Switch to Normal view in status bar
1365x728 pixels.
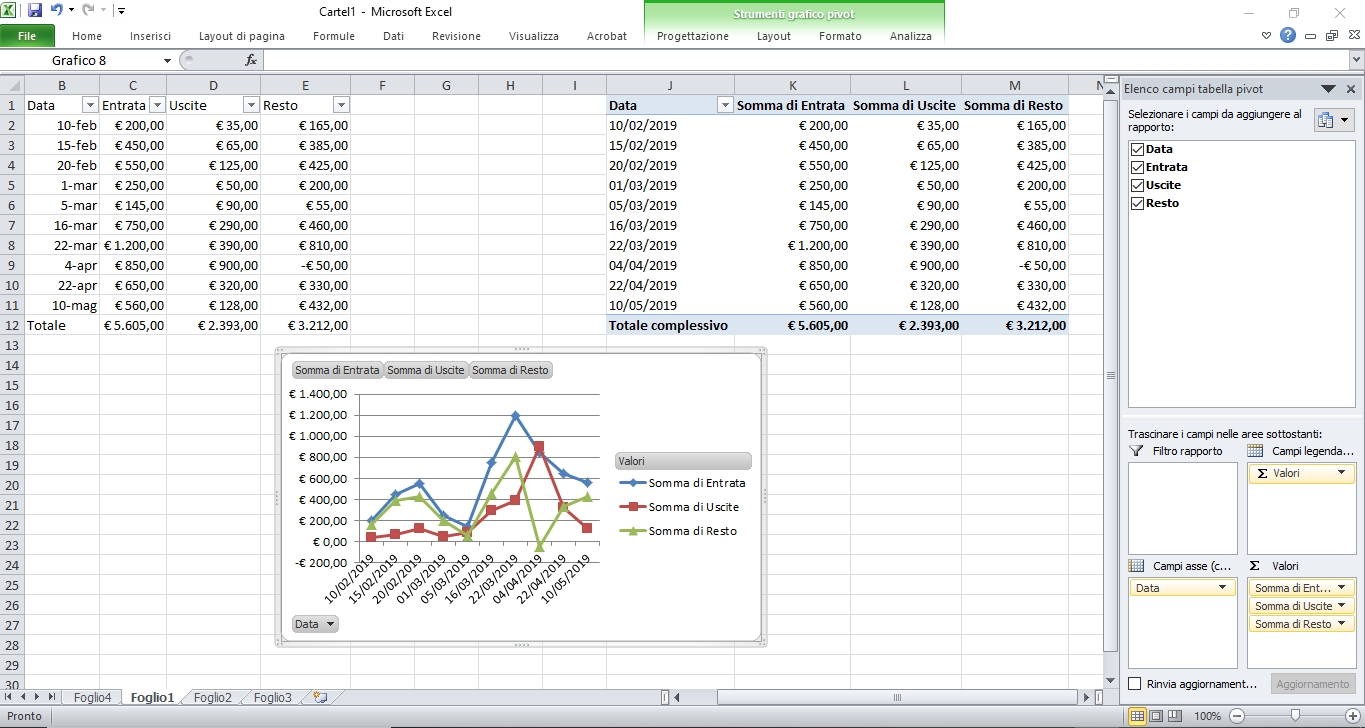pos(1137,716)
